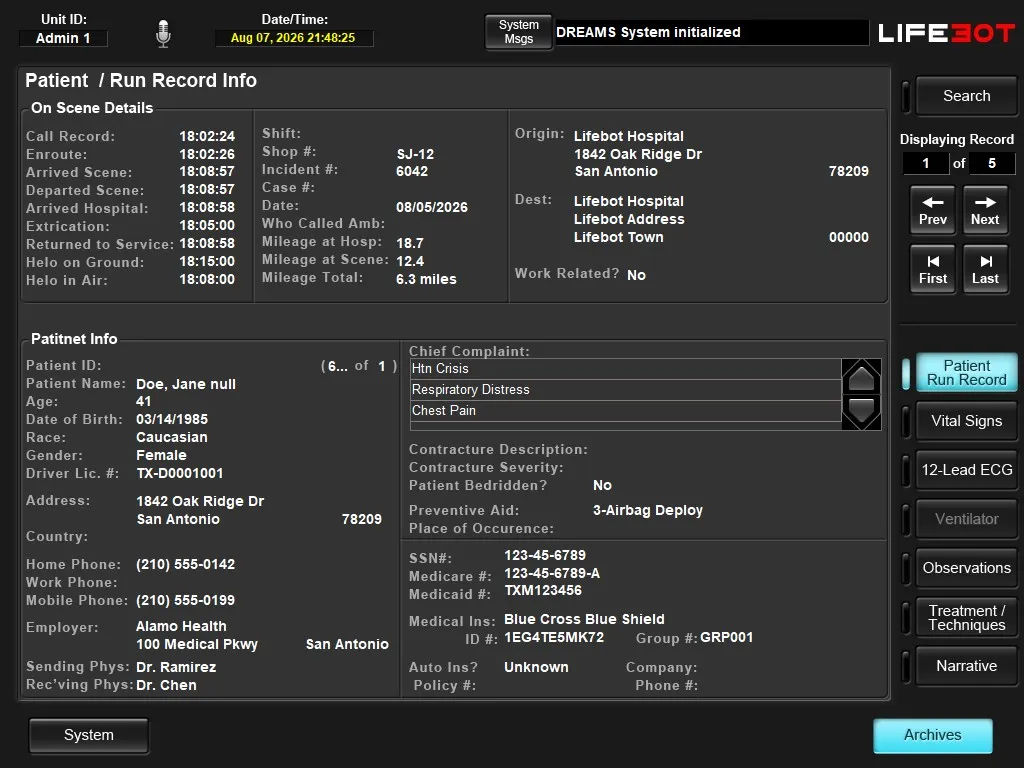This screenshot has height=768, width=1024.
Task: Click the Shop # value SJ-12
Action: click(415, 154)
